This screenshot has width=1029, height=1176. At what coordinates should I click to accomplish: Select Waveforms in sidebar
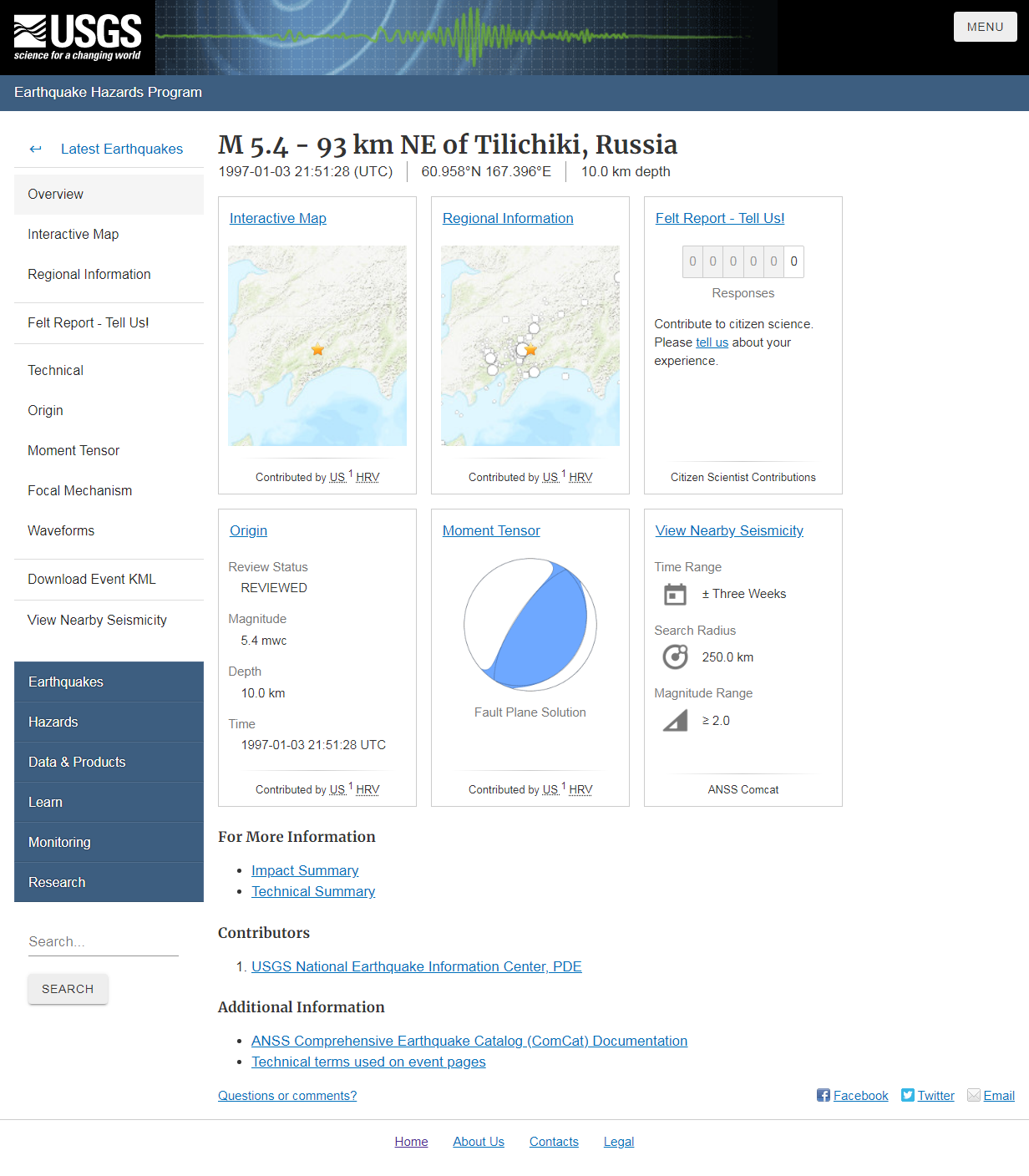click(x=109, y=530)
